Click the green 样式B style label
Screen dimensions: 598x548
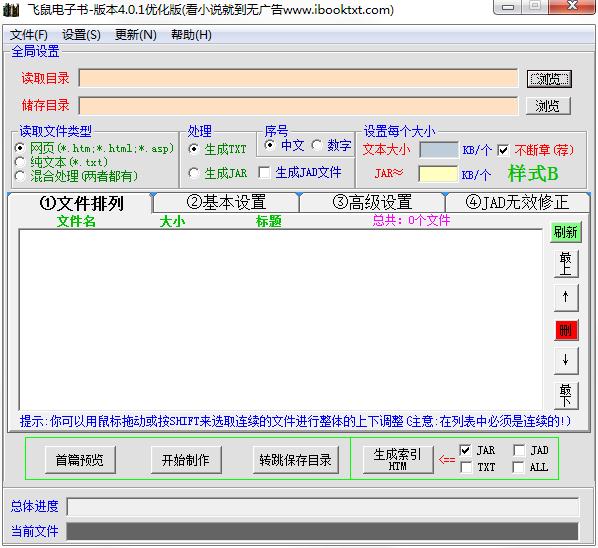[533, 174]
